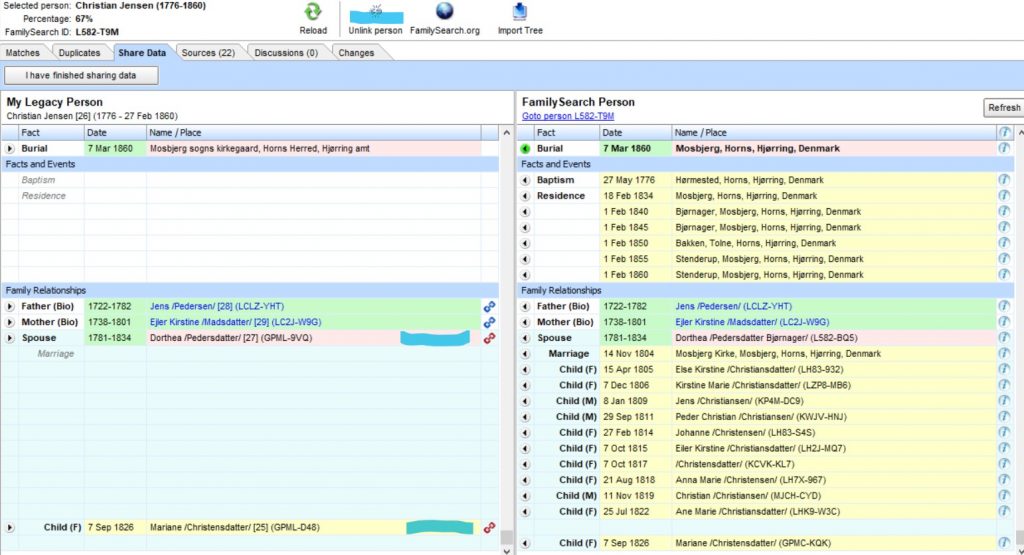Screen dimensions: 1024x555
Task: Click copy arrow on Eiler Kirstine child row
Action: click(525, 449)
